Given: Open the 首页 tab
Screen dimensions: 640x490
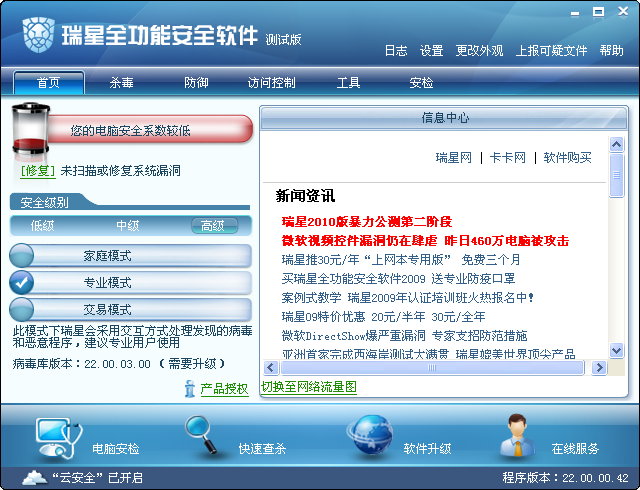Looking at the screenshot, I should coord(49,82).
